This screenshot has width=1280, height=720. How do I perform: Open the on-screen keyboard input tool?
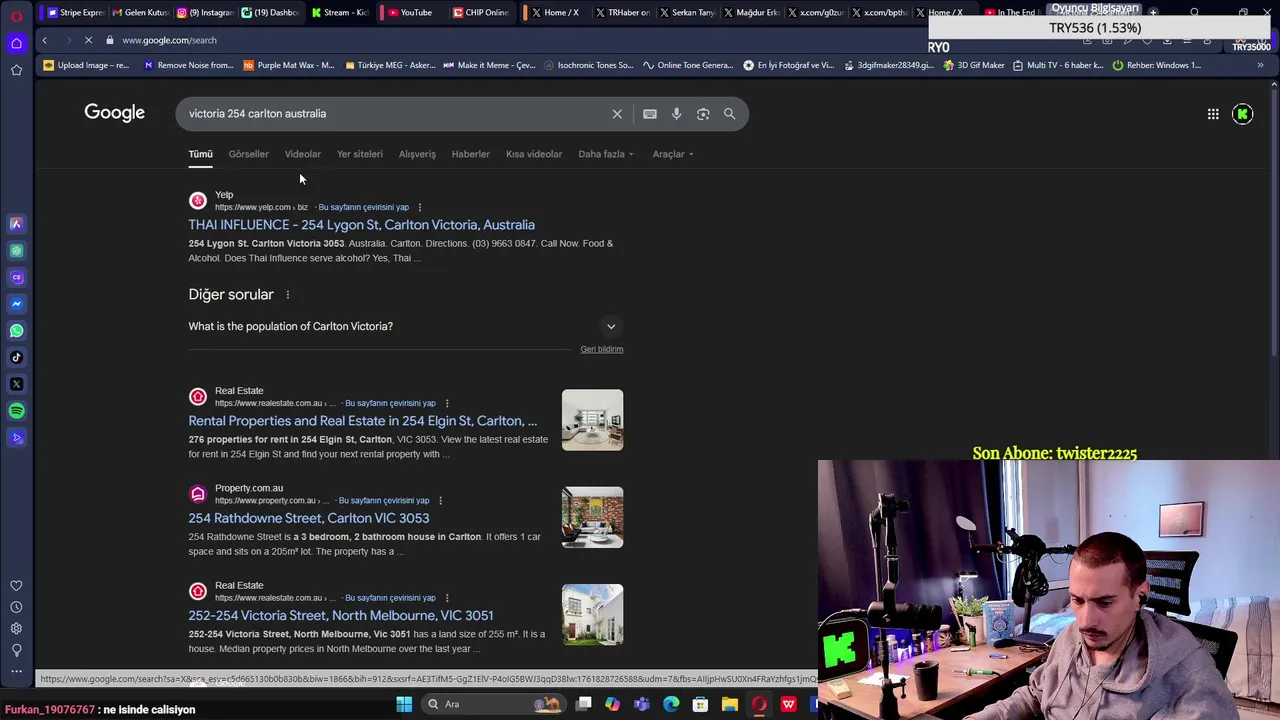tap(650, 114)
